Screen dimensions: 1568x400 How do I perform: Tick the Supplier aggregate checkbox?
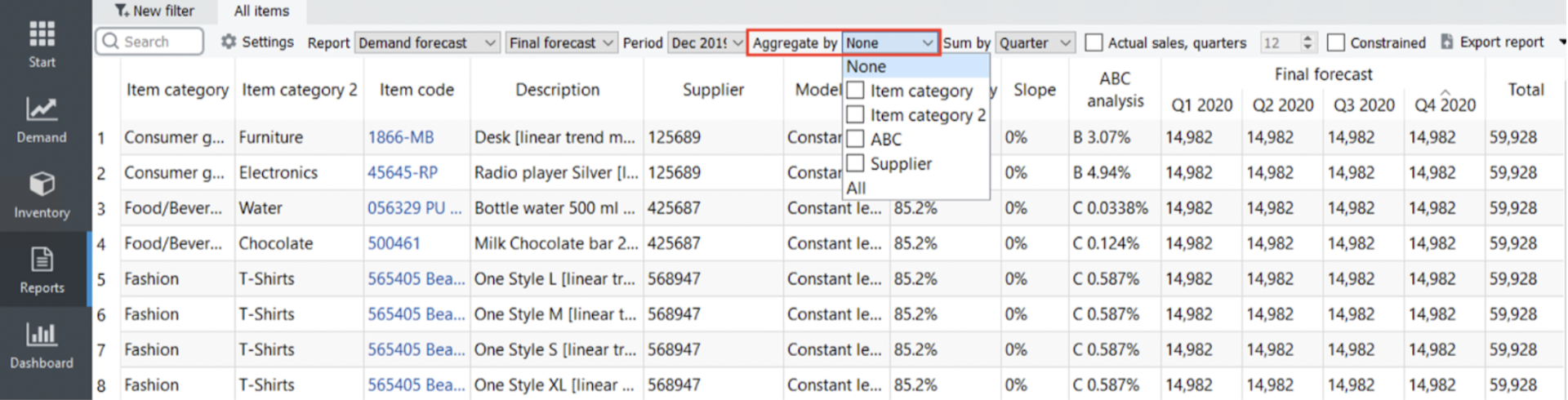pos(855,163)
